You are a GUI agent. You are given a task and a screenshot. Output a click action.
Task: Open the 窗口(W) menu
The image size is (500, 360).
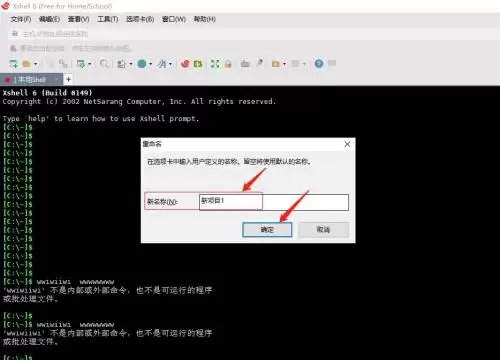[174, 19]
